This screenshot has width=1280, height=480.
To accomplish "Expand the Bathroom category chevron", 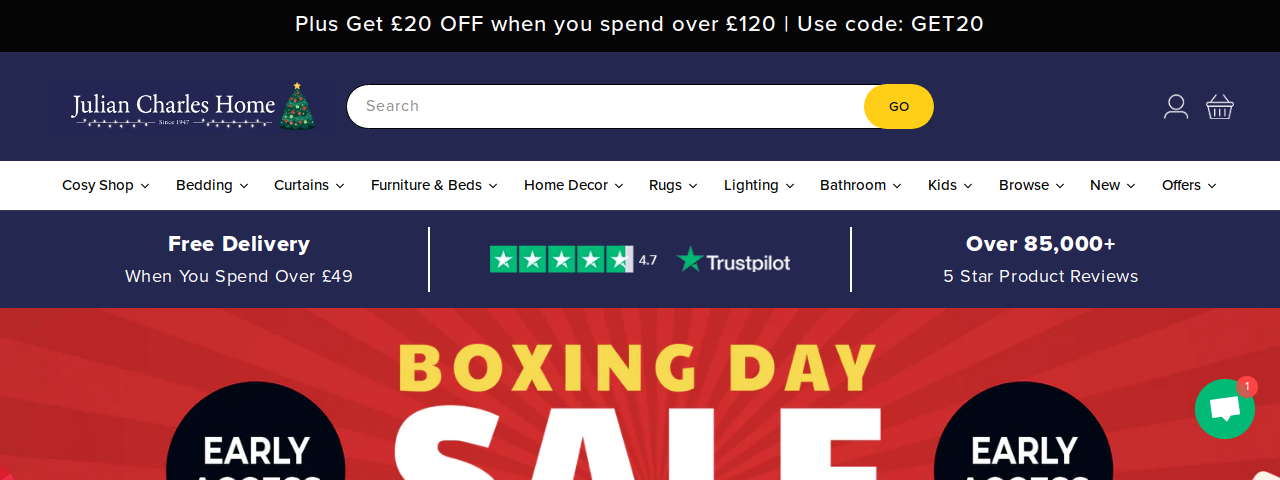I will point(897,186).
